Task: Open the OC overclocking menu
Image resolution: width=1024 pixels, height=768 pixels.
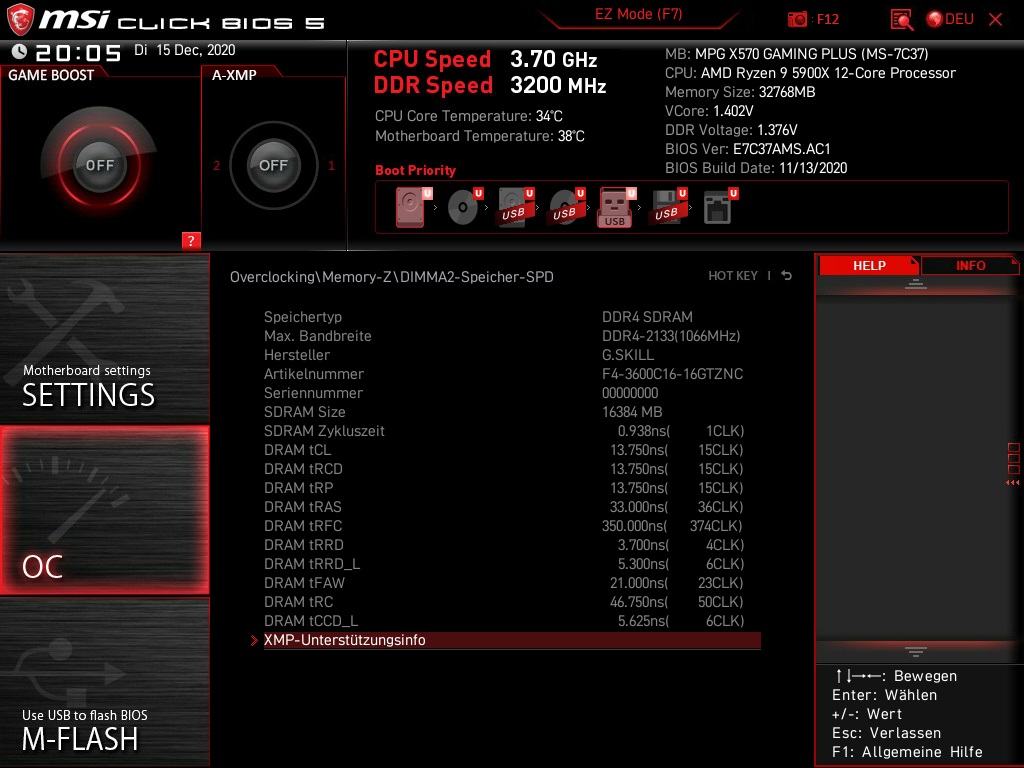Action: click(104, 510)
